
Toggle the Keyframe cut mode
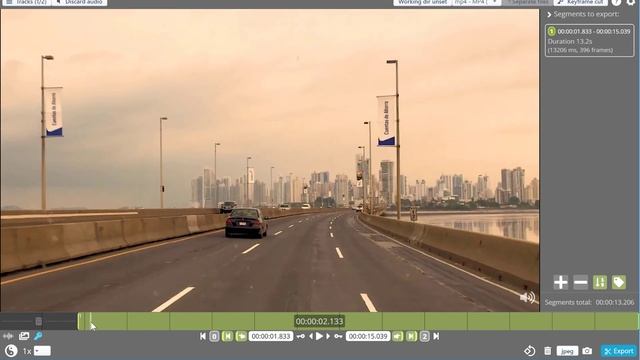[580, 2]
